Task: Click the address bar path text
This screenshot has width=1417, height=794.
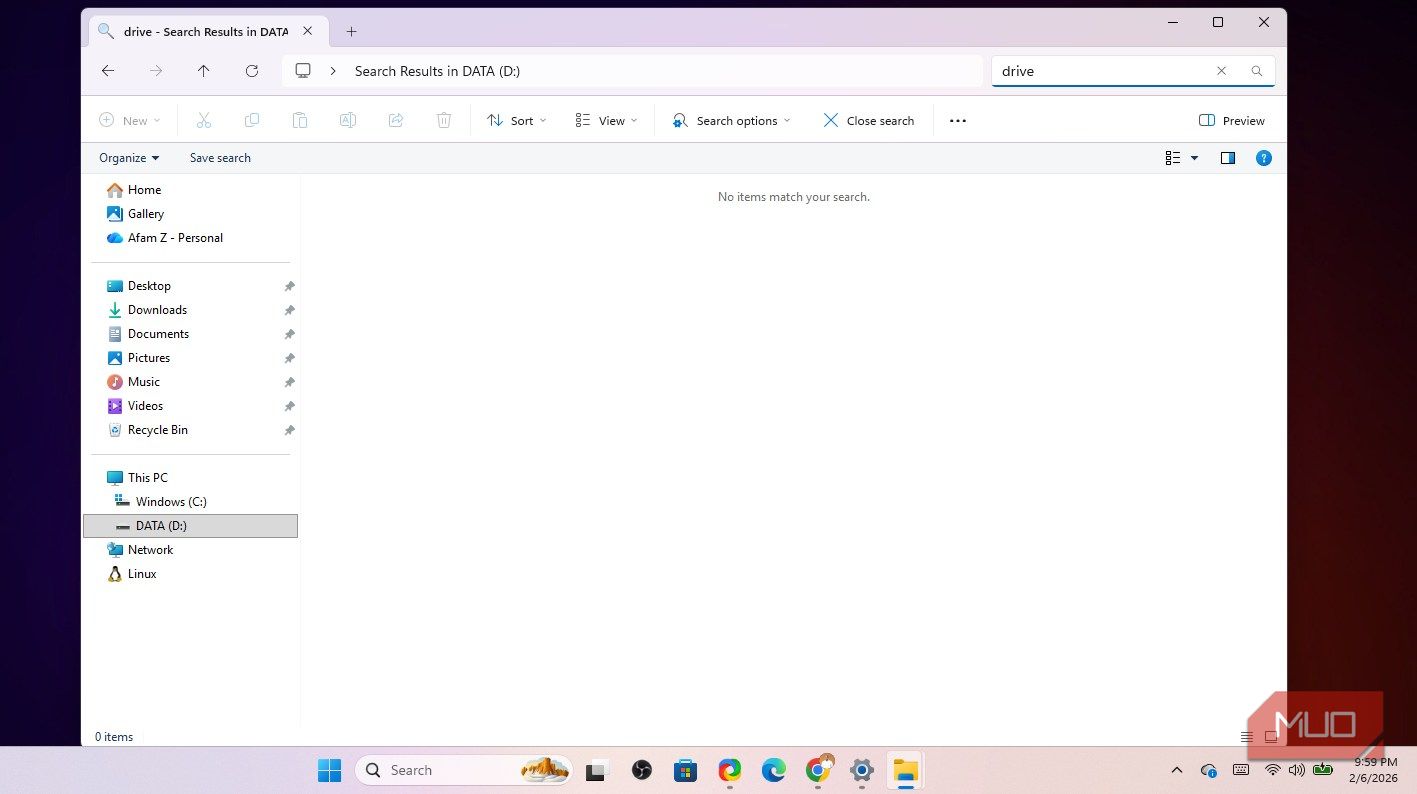Action: [x=437, y=71]
